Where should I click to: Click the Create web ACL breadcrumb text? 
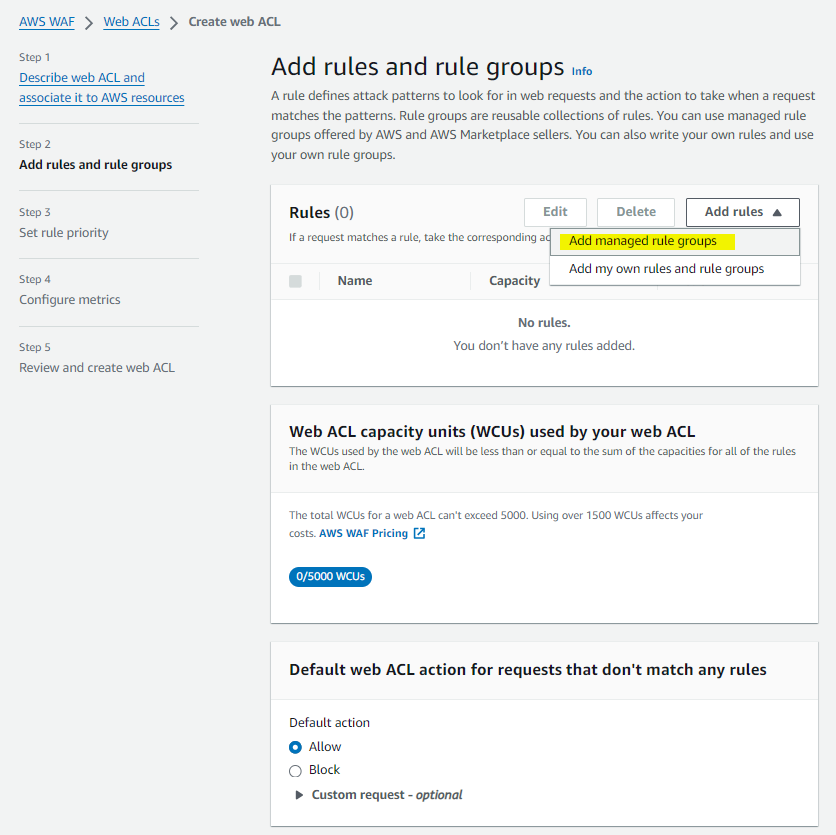point(235,22)
